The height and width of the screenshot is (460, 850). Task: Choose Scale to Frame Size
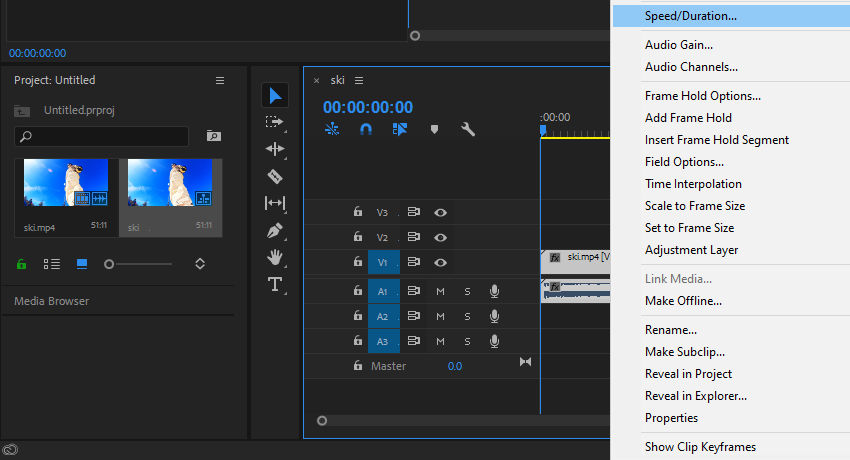pyautogui.click(x=695, y=206)
